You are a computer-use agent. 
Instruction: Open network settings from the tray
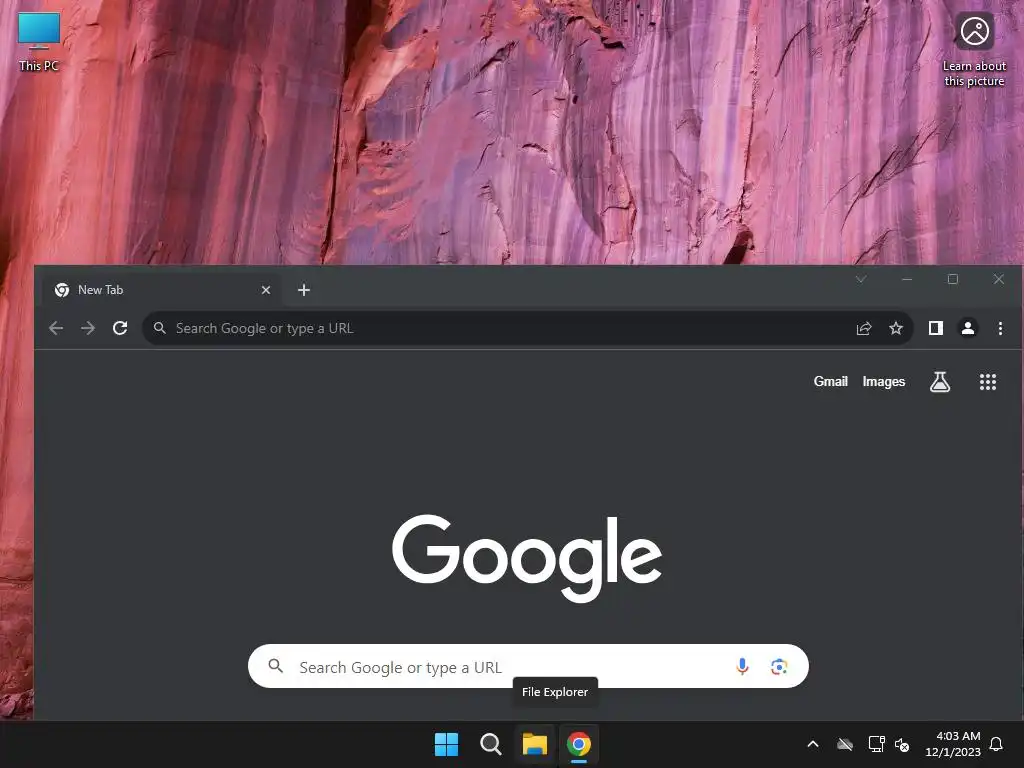(x=876, y=744)
